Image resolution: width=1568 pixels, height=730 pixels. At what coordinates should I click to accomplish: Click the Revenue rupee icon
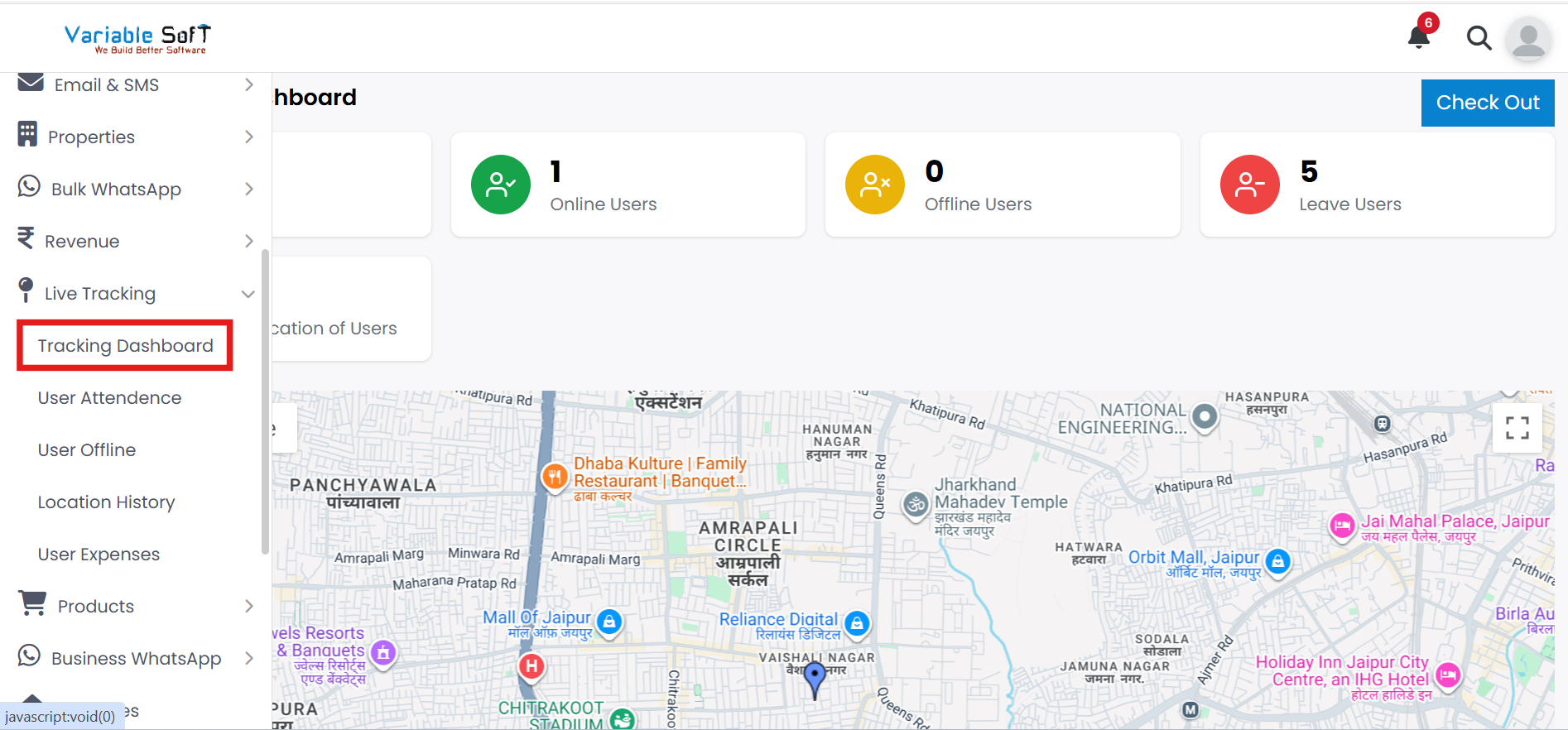pos(26,238)
